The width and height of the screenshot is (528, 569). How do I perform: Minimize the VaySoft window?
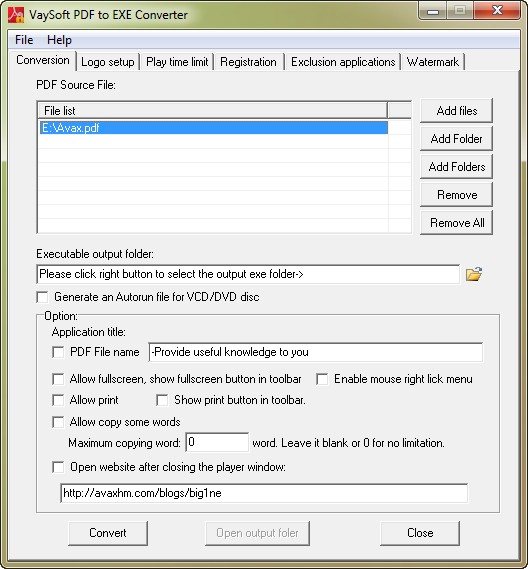432,11
